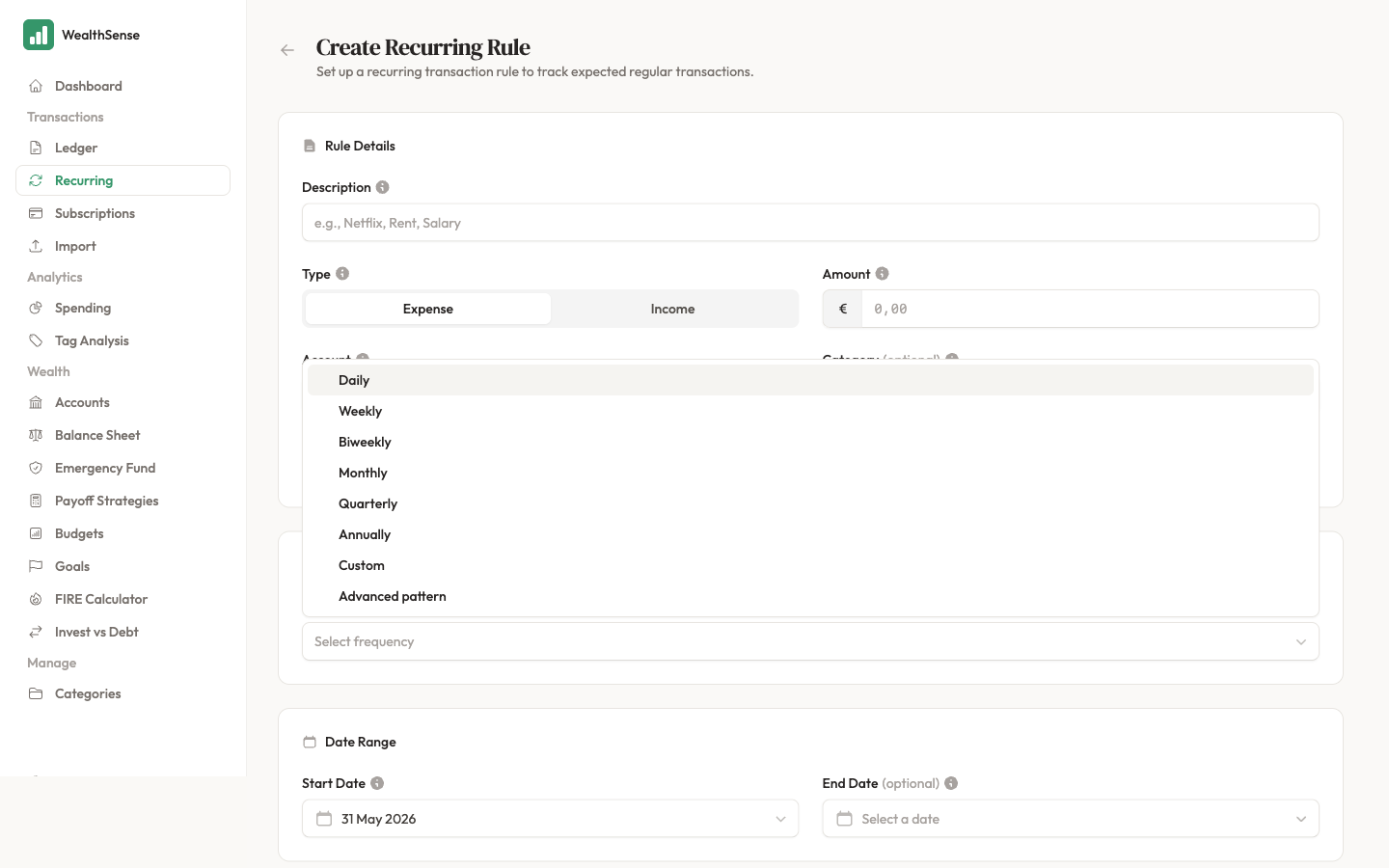Choose Custom from frequency list
Screen dimensions: 1389x868
(x=810, y=565)
